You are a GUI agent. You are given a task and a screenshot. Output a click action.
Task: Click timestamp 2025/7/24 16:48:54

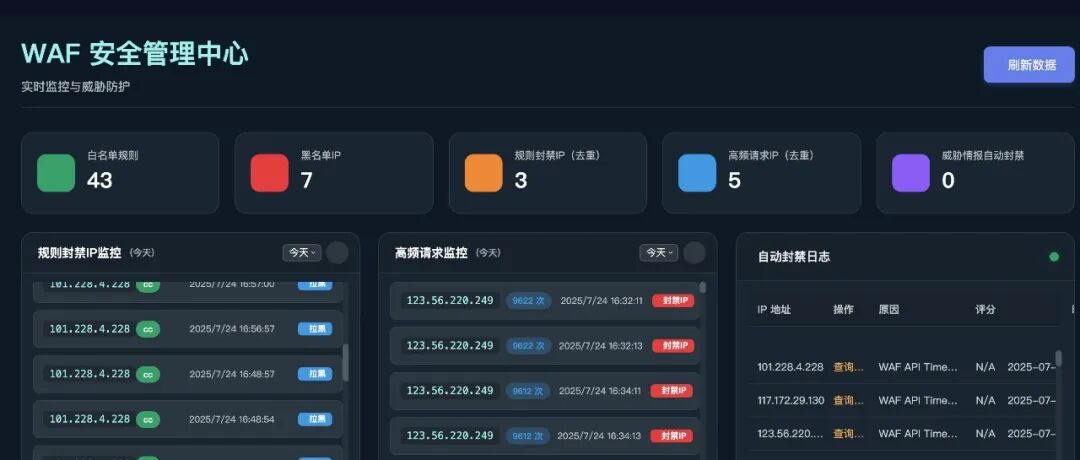point(232,419)
